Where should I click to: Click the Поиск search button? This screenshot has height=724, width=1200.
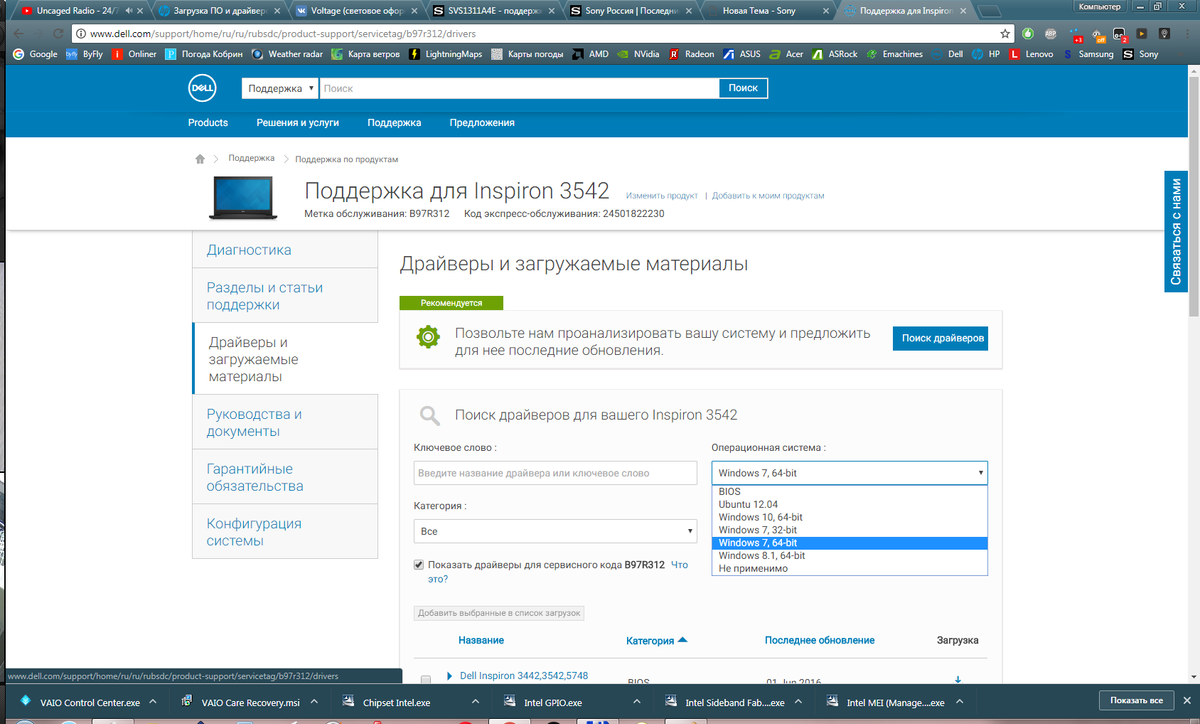tap(743, 88)
